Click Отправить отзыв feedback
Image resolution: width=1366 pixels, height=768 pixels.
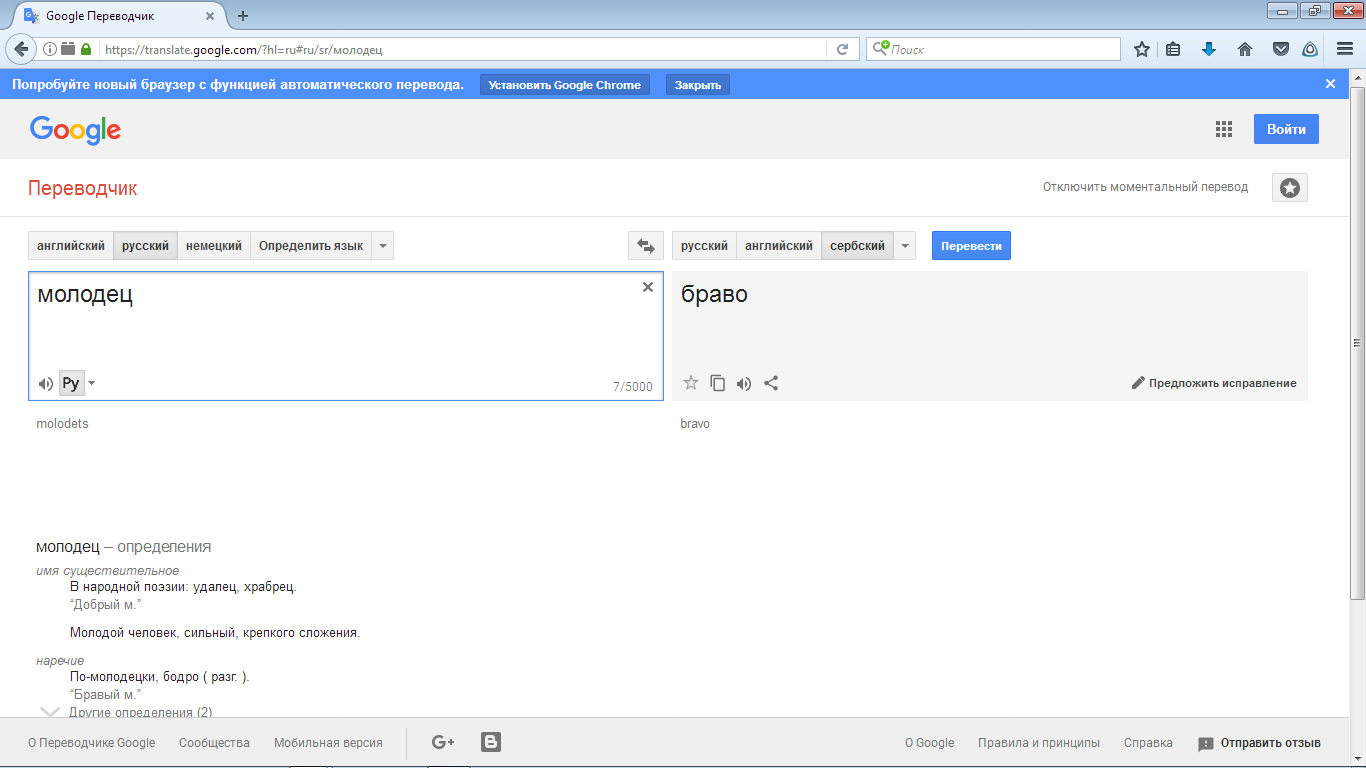(1259, 743)
